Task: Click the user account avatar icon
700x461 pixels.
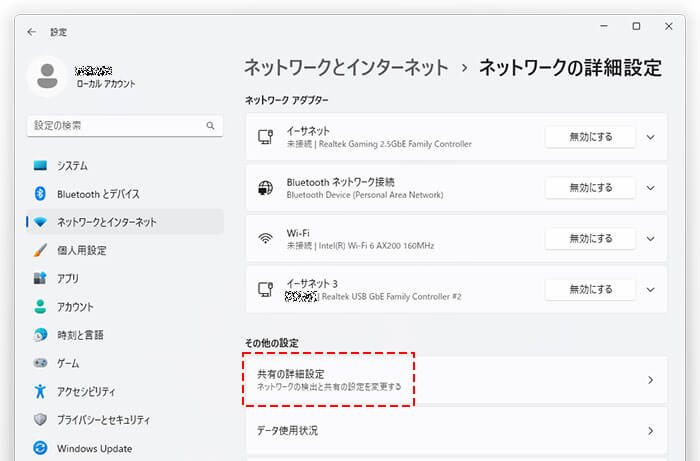Action: (x=47, y=76)
